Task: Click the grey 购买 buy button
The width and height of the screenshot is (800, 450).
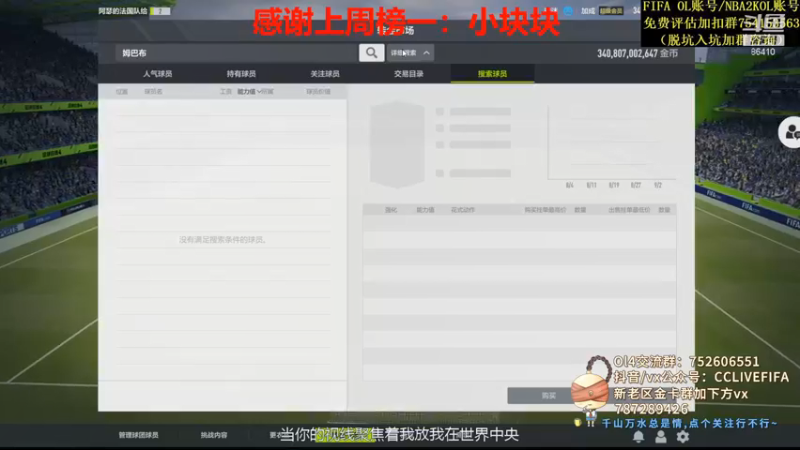Action: (x=548, y=395)
